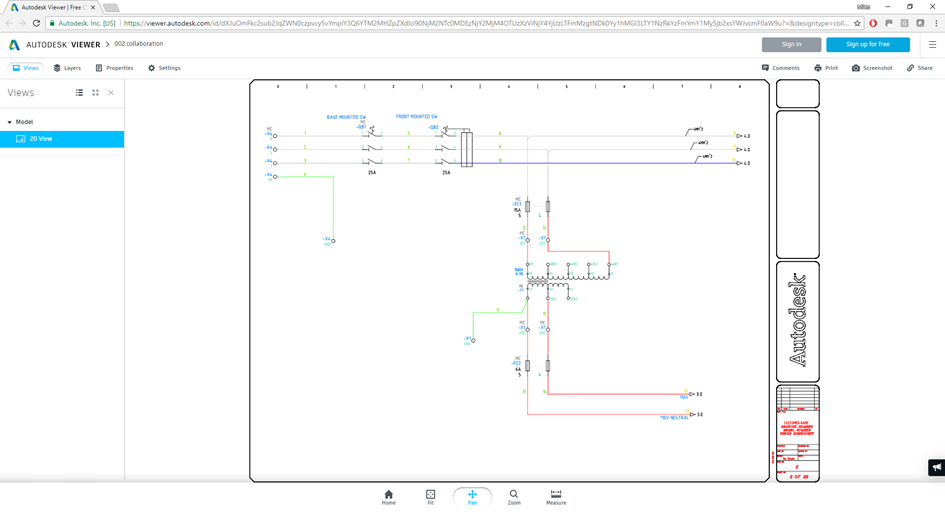Open the Settings tab
Screen dimensions: 945x512
point(164,68)
